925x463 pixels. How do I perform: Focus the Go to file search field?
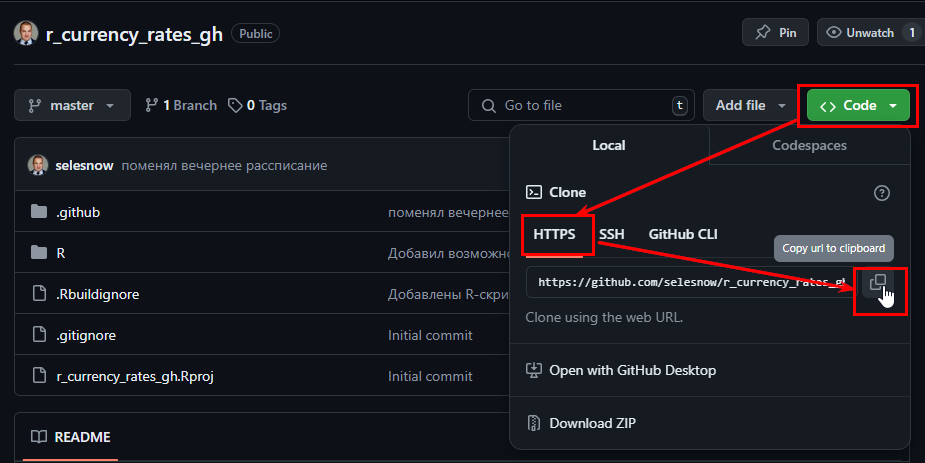(581, 105)
